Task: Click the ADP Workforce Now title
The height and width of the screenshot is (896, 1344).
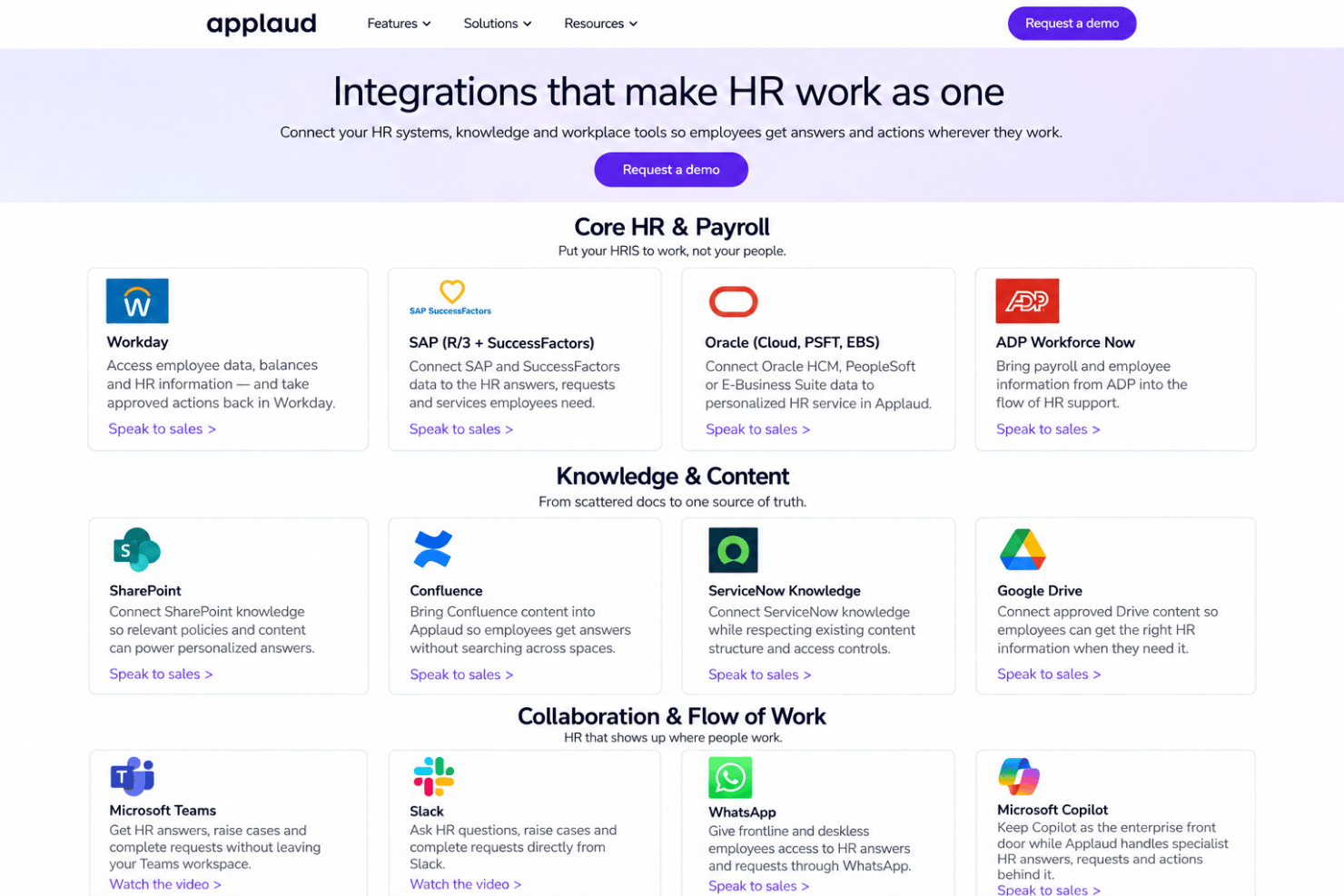Action: (1065, 342)
